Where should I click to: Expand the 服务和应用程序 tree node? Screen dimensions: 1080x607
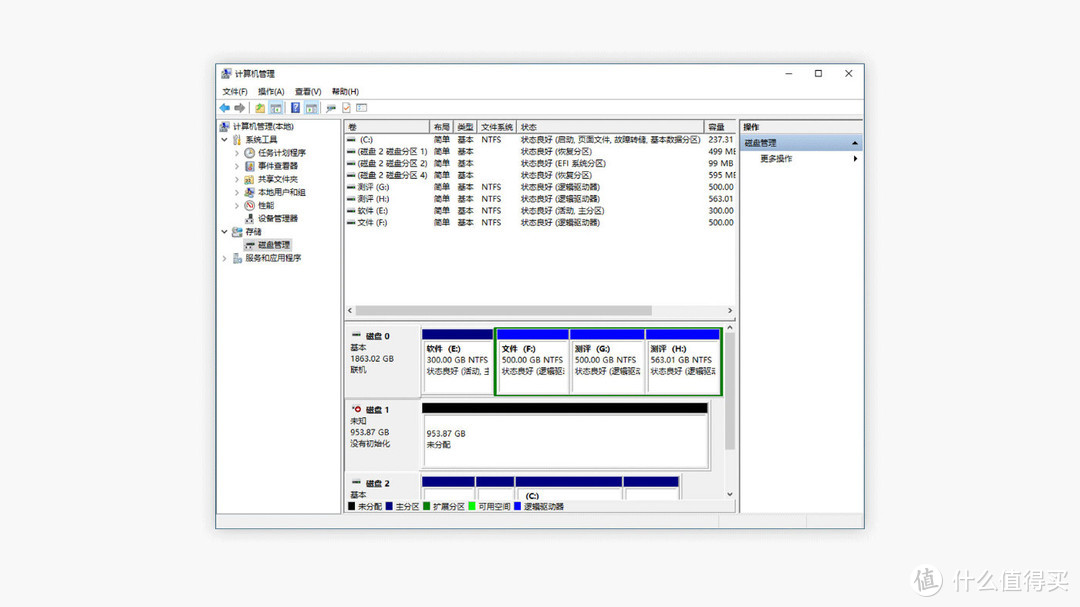pyautogui.click(x=224, y=257)
